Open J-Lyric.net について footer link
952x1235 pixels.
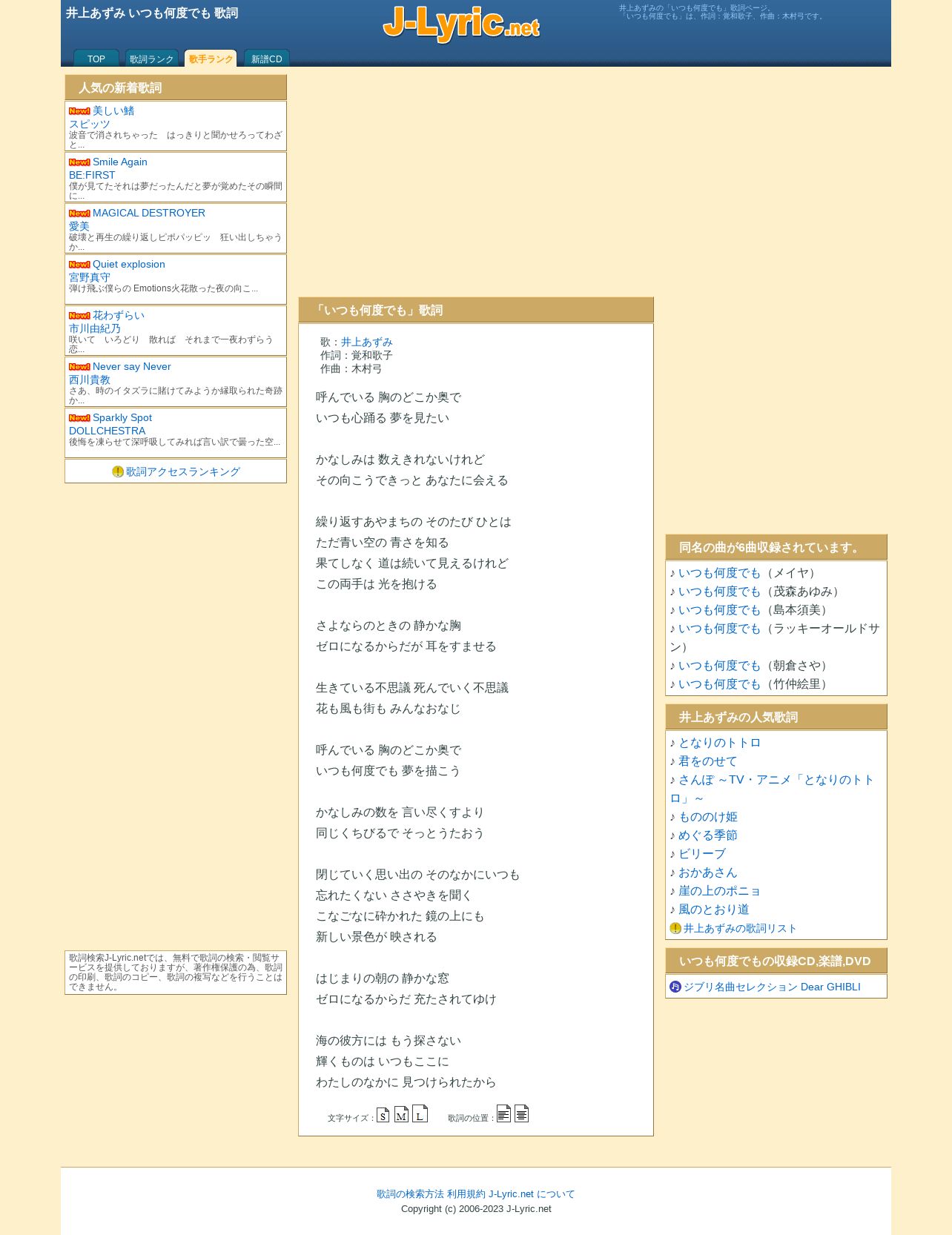(x=532, y=1194)
